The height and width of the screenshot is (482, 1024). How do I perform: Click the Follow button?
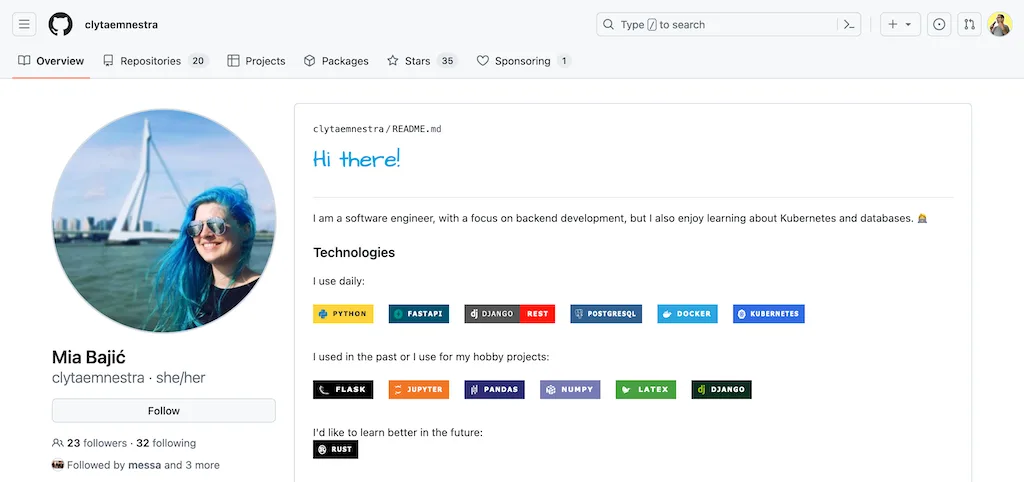coord(164,411)
